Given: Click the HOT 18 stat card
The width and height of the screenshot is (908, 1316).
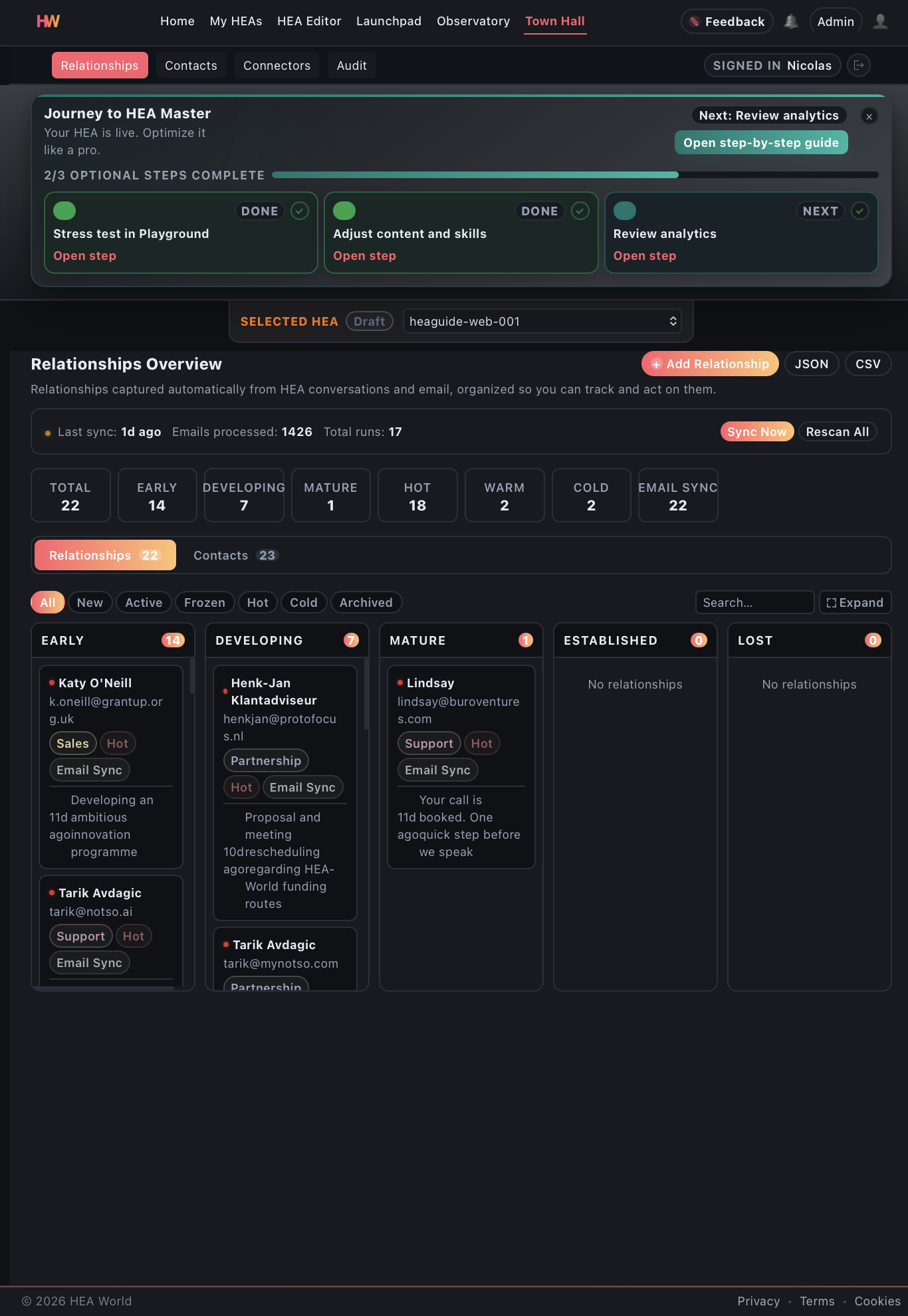Looking at the screenshot, I should click(x=417, y=495).
